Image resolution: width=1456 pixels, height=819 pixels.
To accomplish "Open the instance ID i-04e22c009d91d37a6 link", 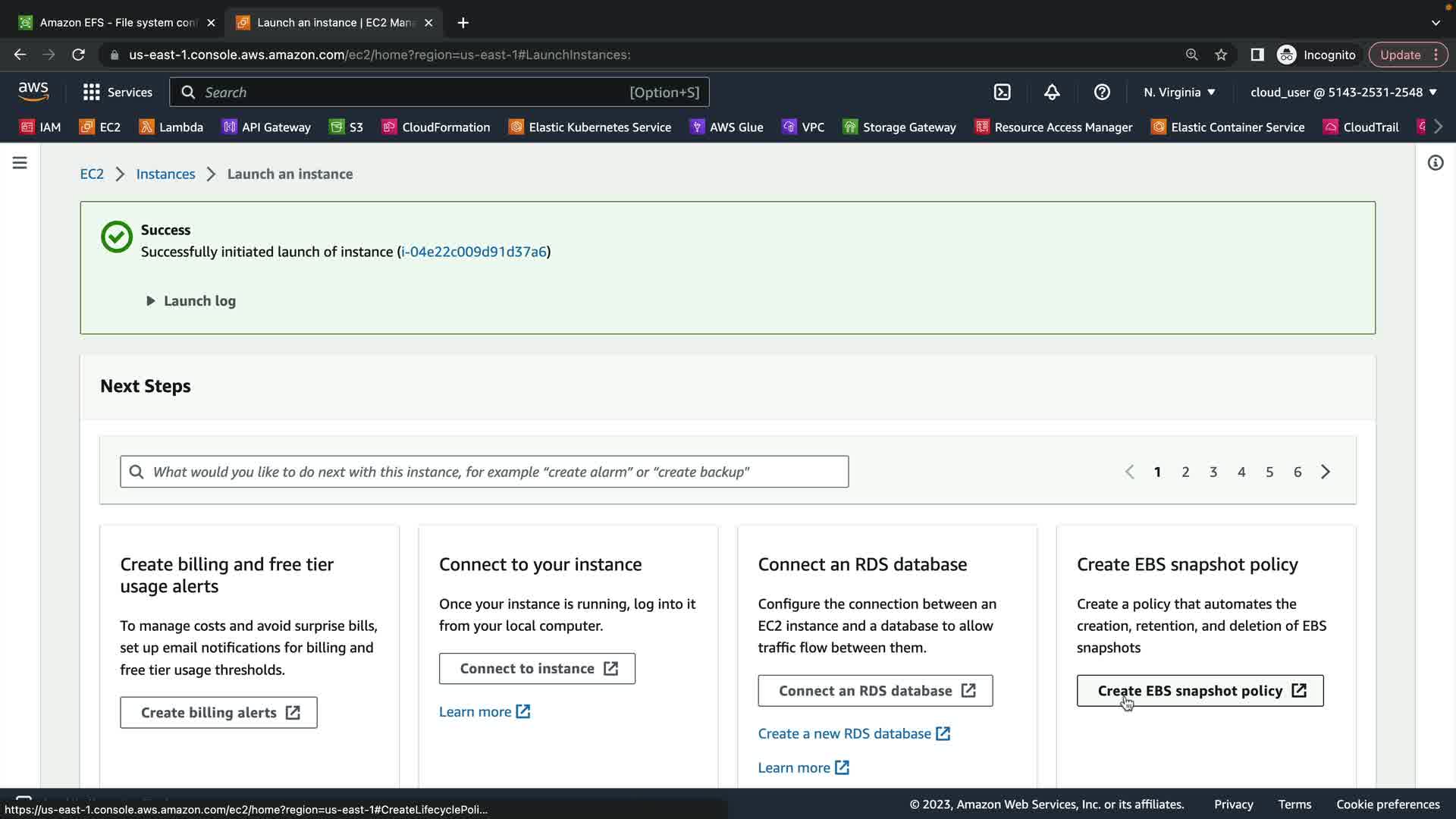I will [473, 252].
